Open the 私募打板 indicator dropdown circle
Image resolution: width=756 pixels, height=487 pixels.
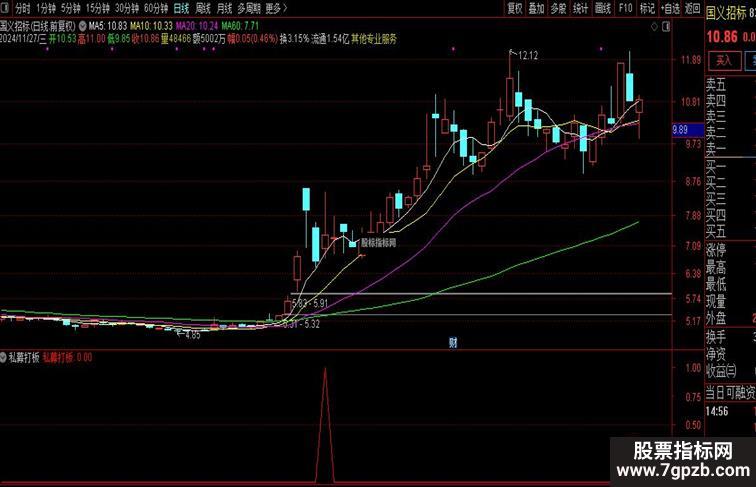[x=3, y=357]
